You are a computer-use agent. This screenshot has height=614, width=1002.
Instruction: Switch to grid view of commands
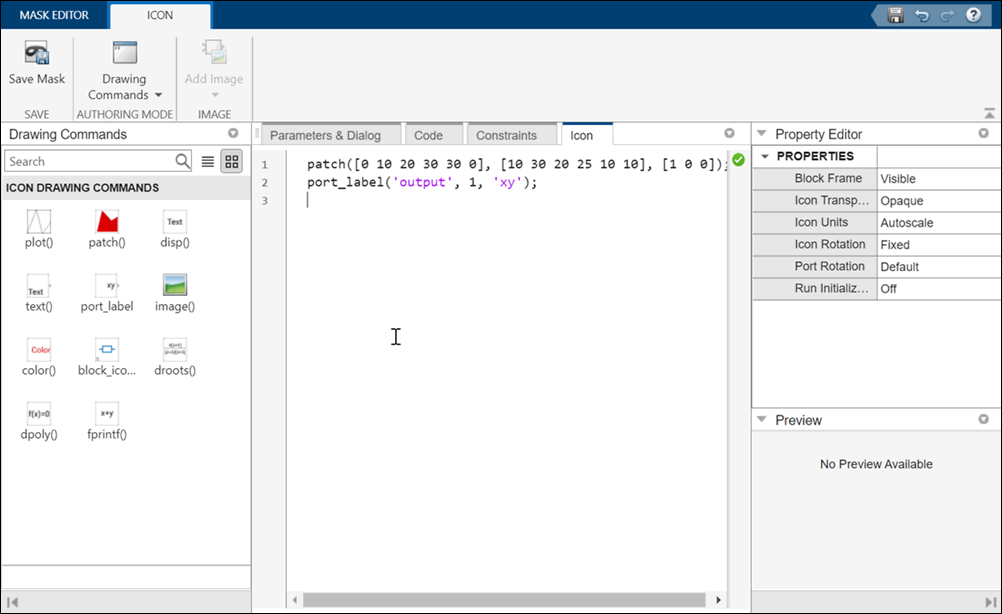click(x=232, y=162)
